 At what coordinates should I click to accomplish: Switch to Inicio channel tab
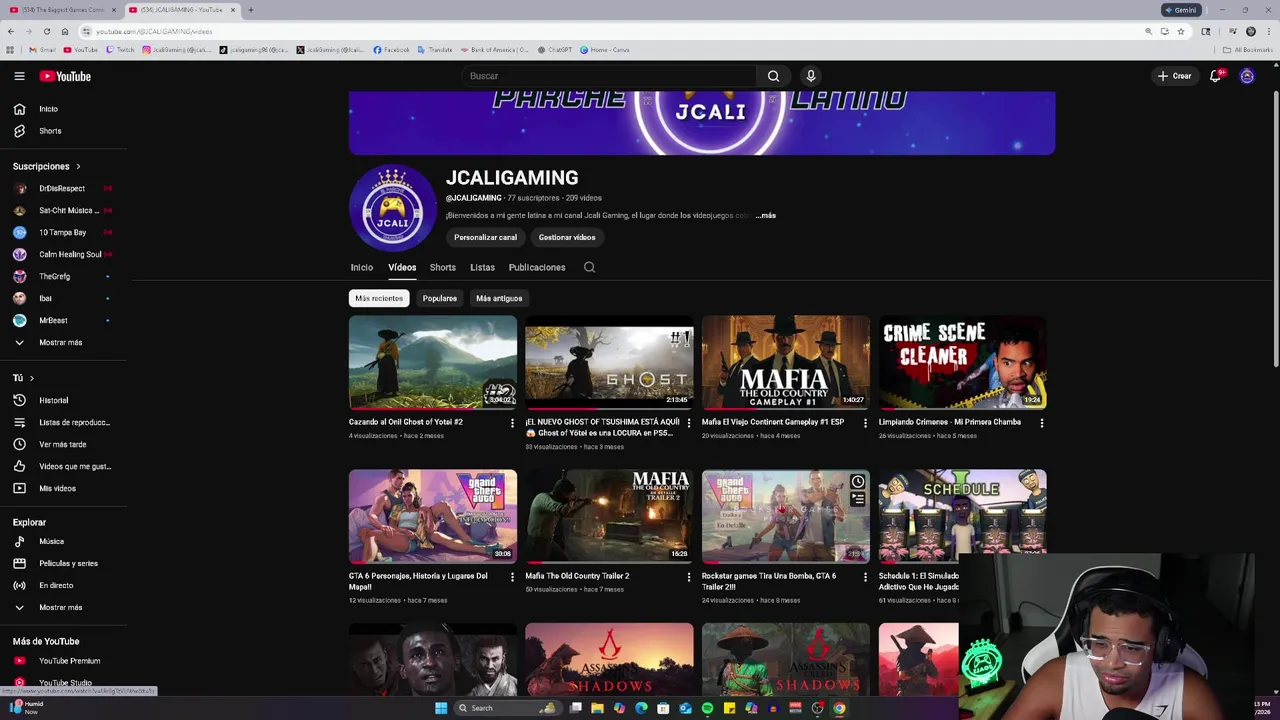pos(361,267)
